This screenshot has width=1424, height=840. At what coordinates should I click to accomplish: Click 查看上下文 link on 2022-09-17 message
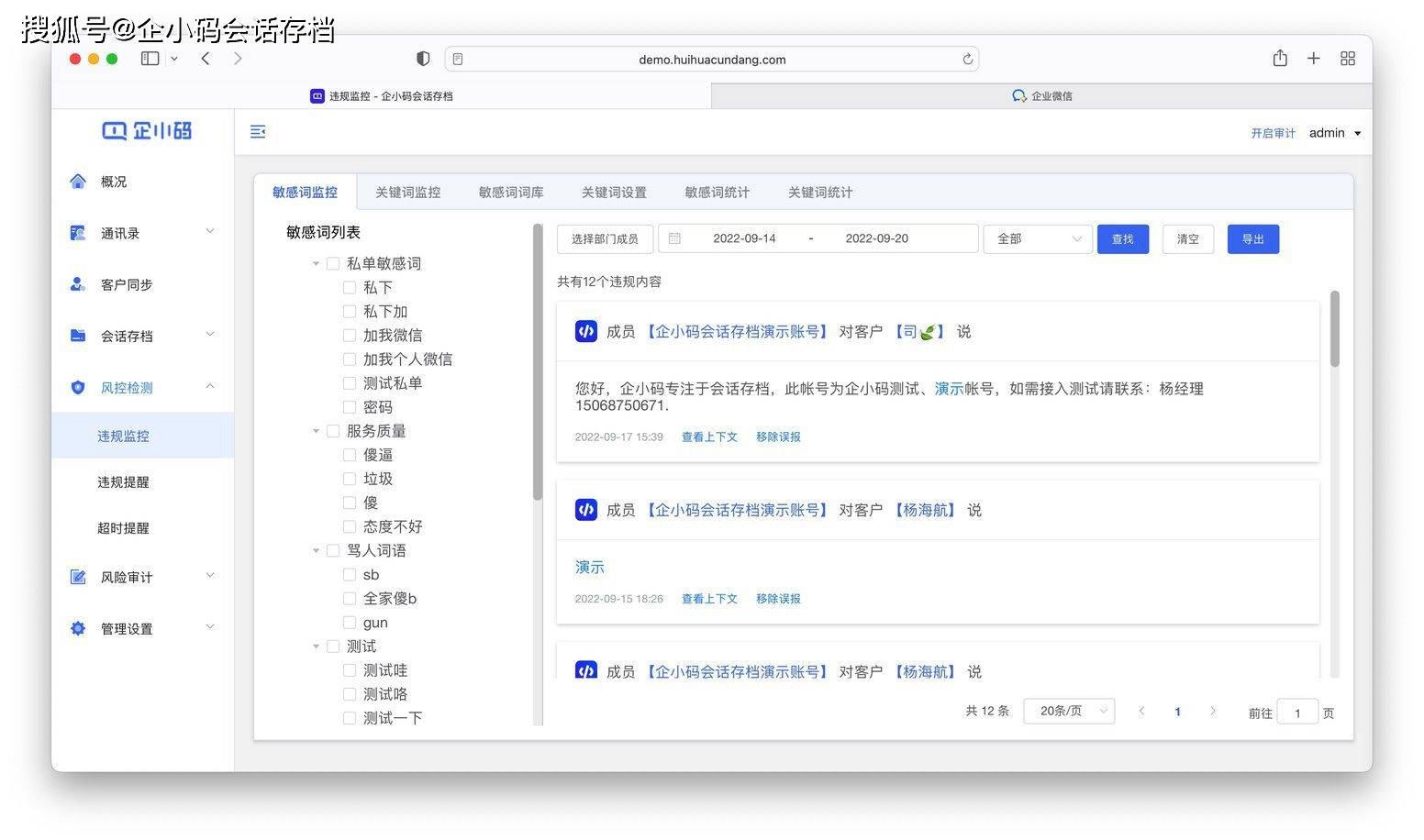pos(709,437)
